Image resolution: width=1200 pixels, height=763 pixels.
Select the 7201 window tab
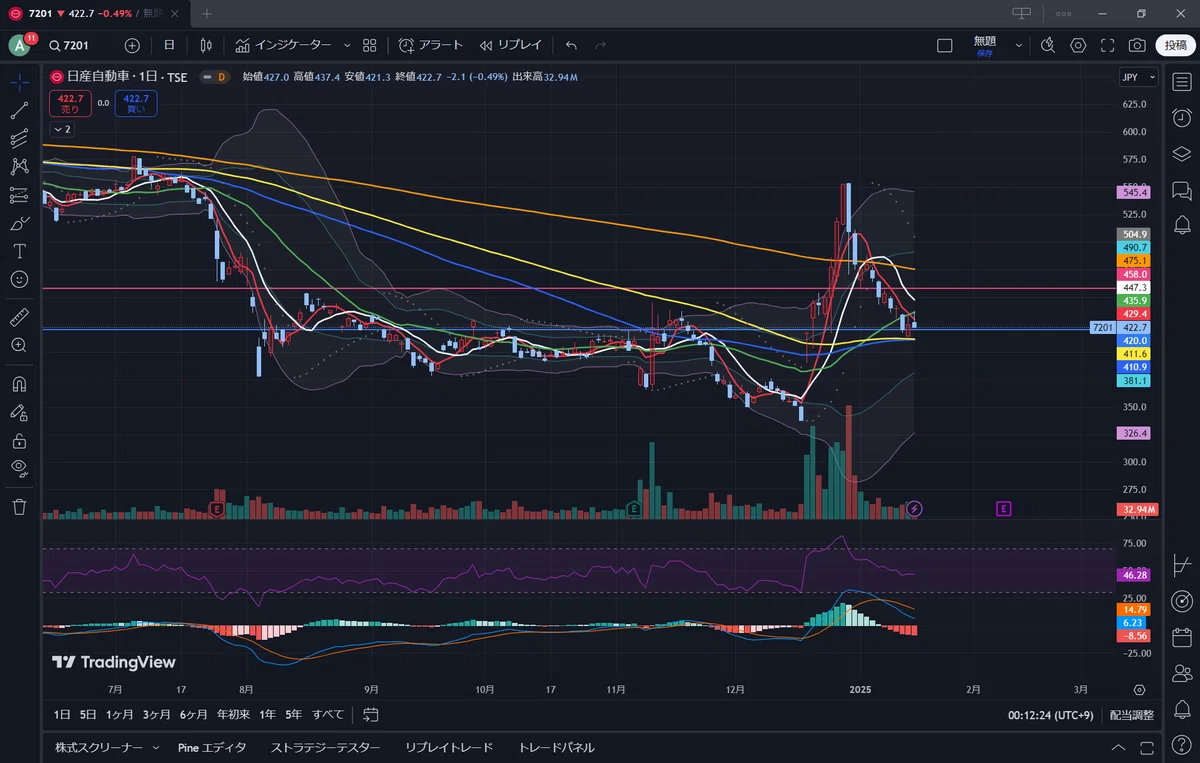(x=95, y=13)
